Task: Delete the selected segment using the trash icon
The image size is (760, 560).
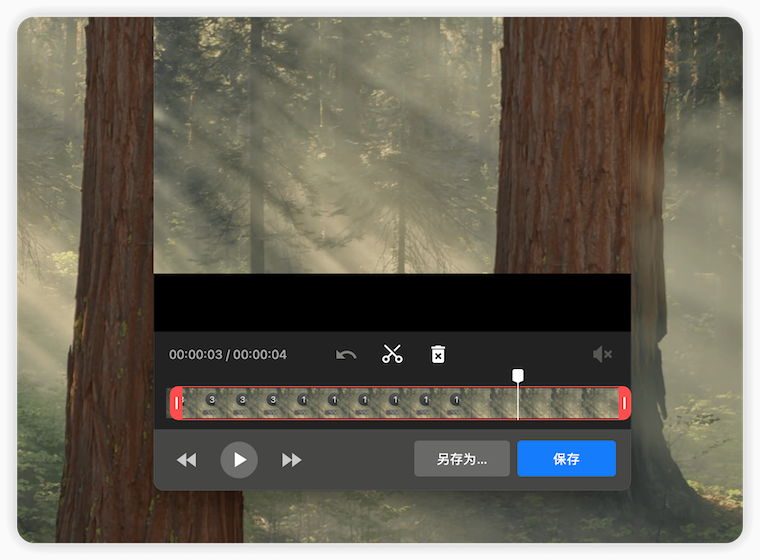Action: pyautogui.click(x=438, y=355)
